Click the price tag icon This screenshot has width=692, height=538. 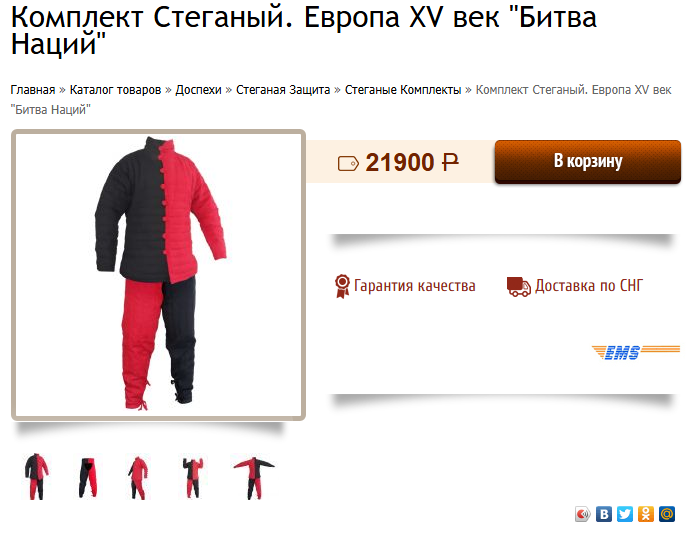[x=348, y=163]
